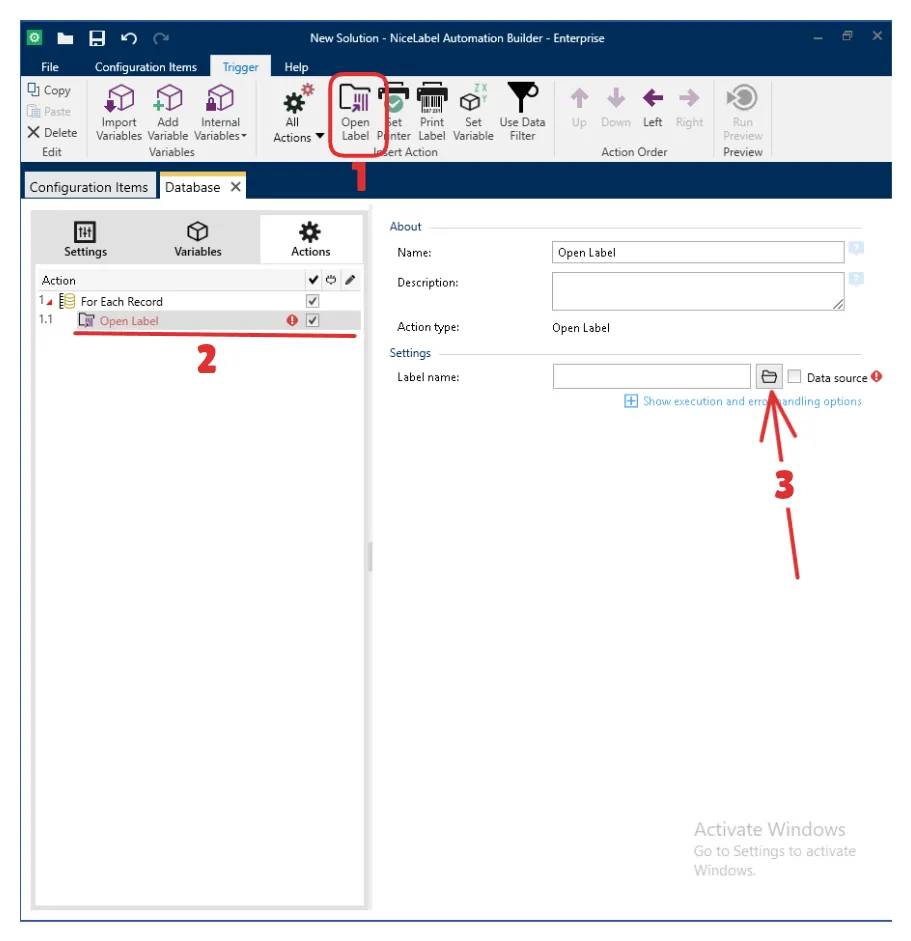
Task: Browse for label file with folder icon
Action: [x=768, y=377]
